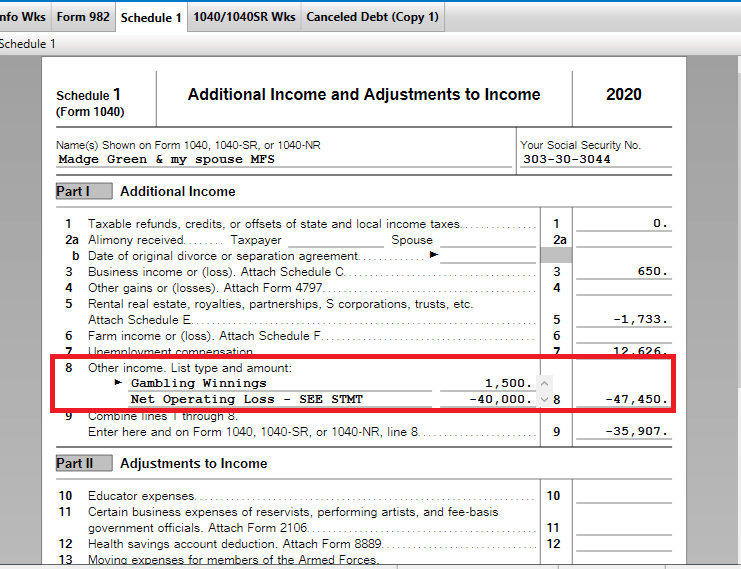The width and height of the screenshot is (741, 569).
Task: Click line 1 taxable refunds amount field
Action: [x=623, y=224]
